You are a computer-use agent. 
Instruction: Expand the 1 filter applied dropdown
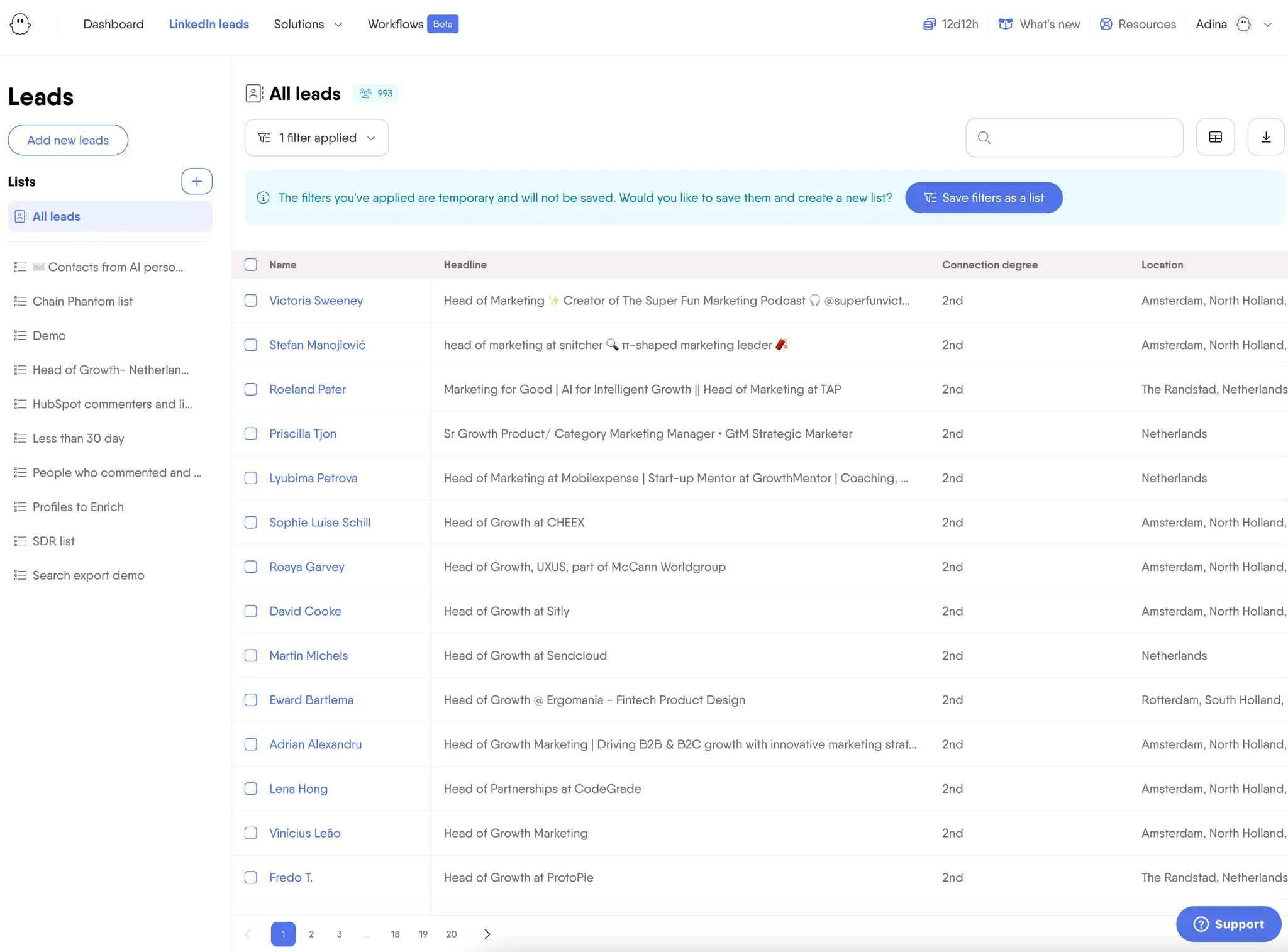point(316,138)
